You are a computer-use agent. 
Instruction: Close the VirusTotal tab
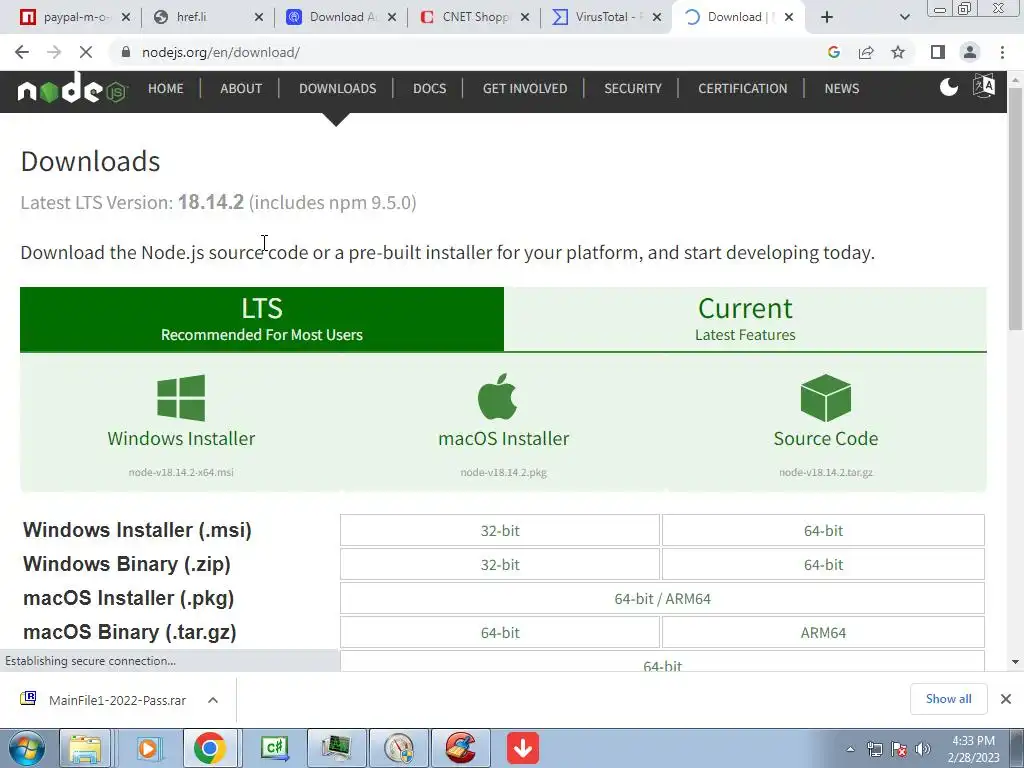(x=657, y=17)
